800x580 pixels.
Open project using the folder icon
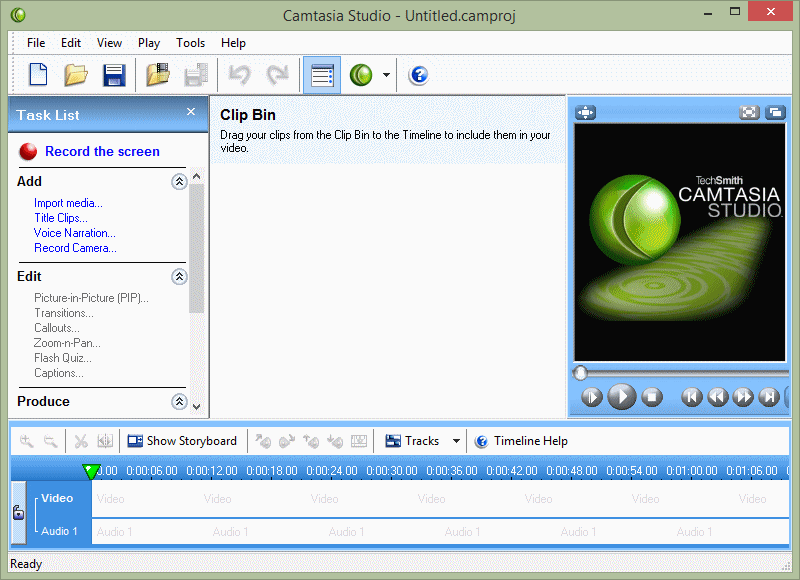click(76, 75)
